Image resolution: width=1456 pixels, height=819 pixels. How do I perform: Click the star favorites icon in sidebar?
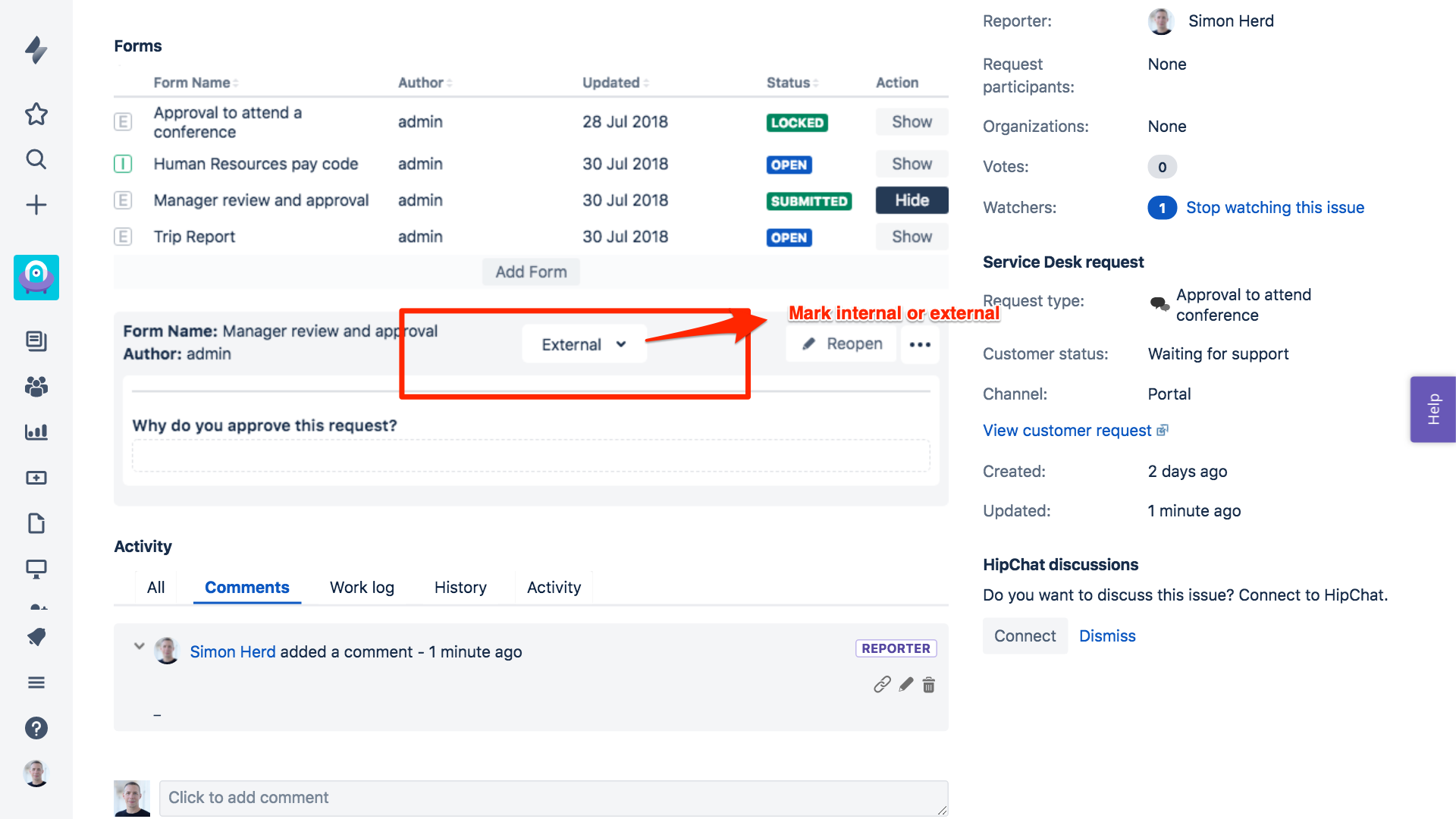click(x=36, y=114)
